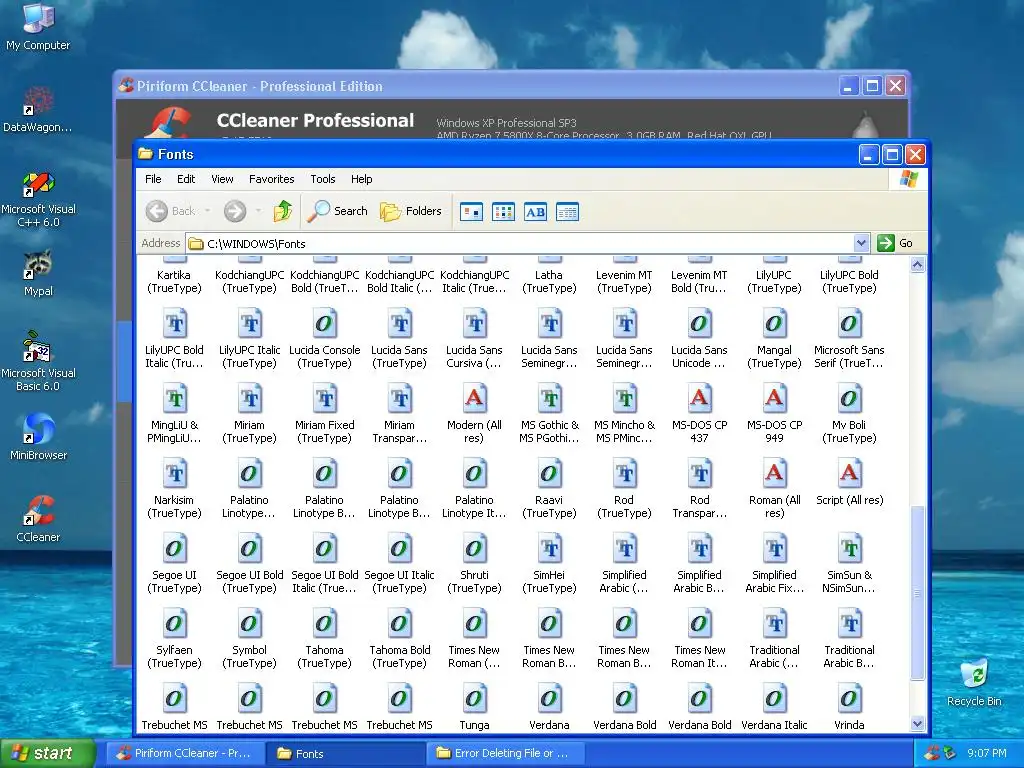Open the Forward button history dropdown
Screen dimensions: 1024x768
pyautogui.click(x=259, y=211)
